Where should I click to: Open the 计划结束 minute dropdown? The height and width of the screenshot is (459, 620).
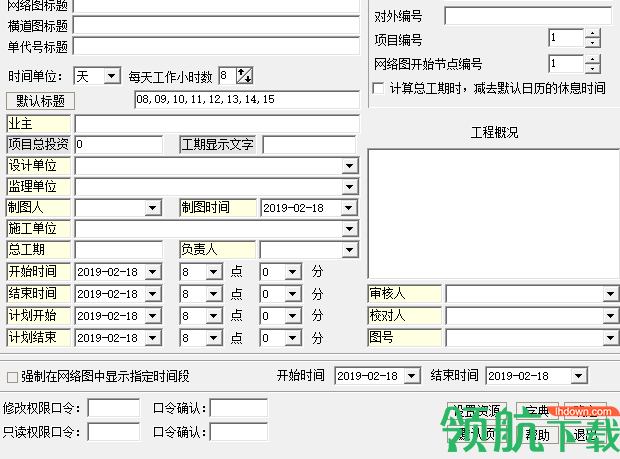coord(293,338)
